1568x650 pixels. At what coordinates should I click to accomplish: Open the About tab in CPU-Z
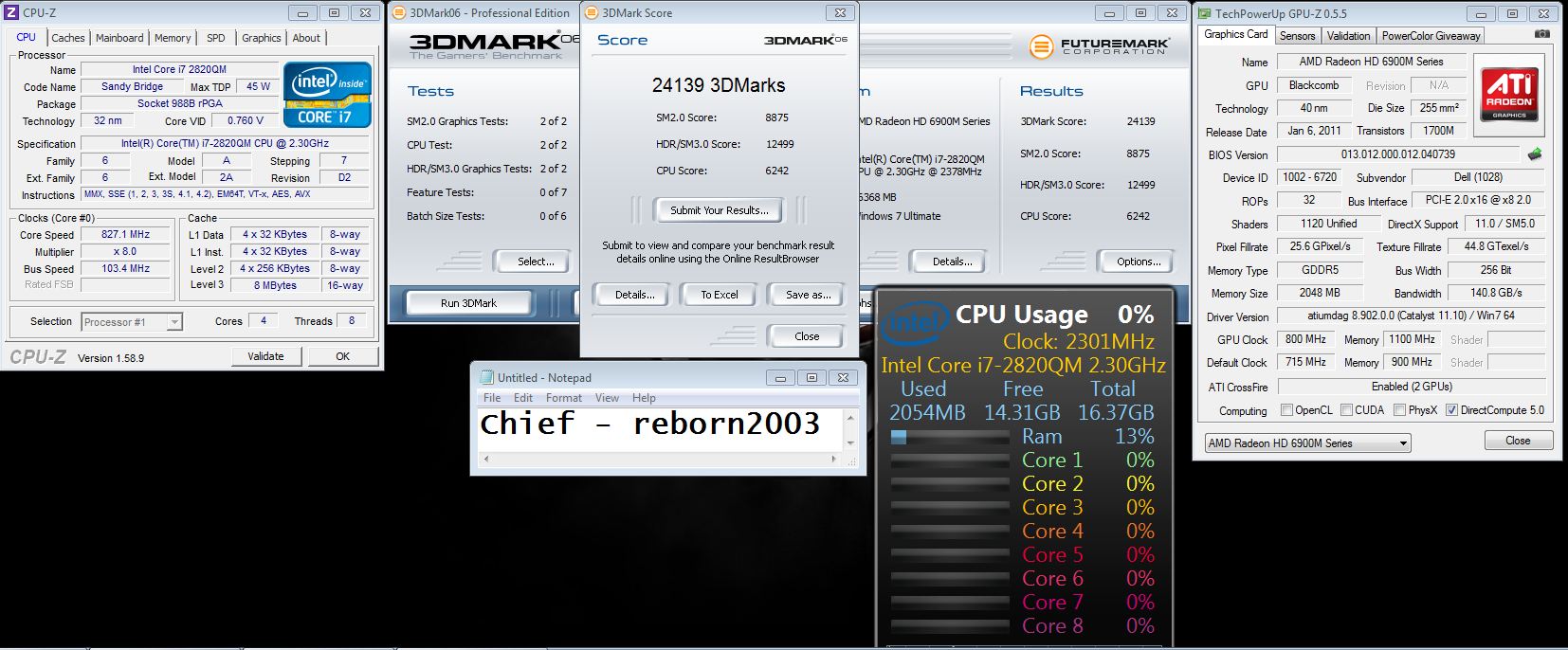pyautogui.click(x=306, y=38)
